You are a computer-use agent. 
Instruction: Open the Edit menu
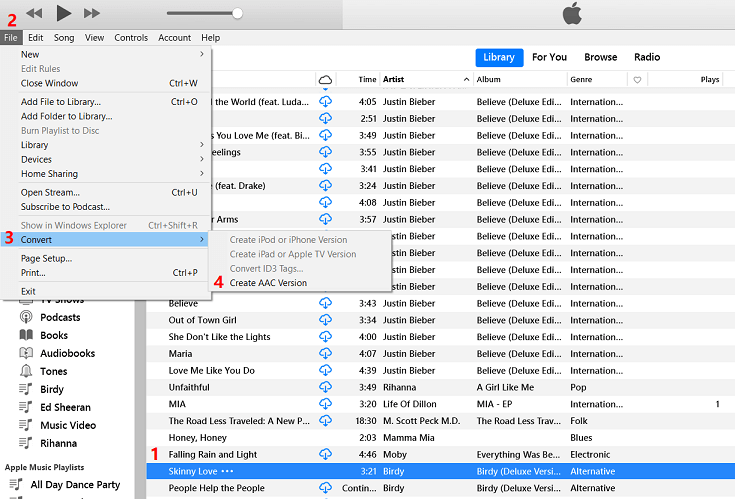(x=36, y=37)
